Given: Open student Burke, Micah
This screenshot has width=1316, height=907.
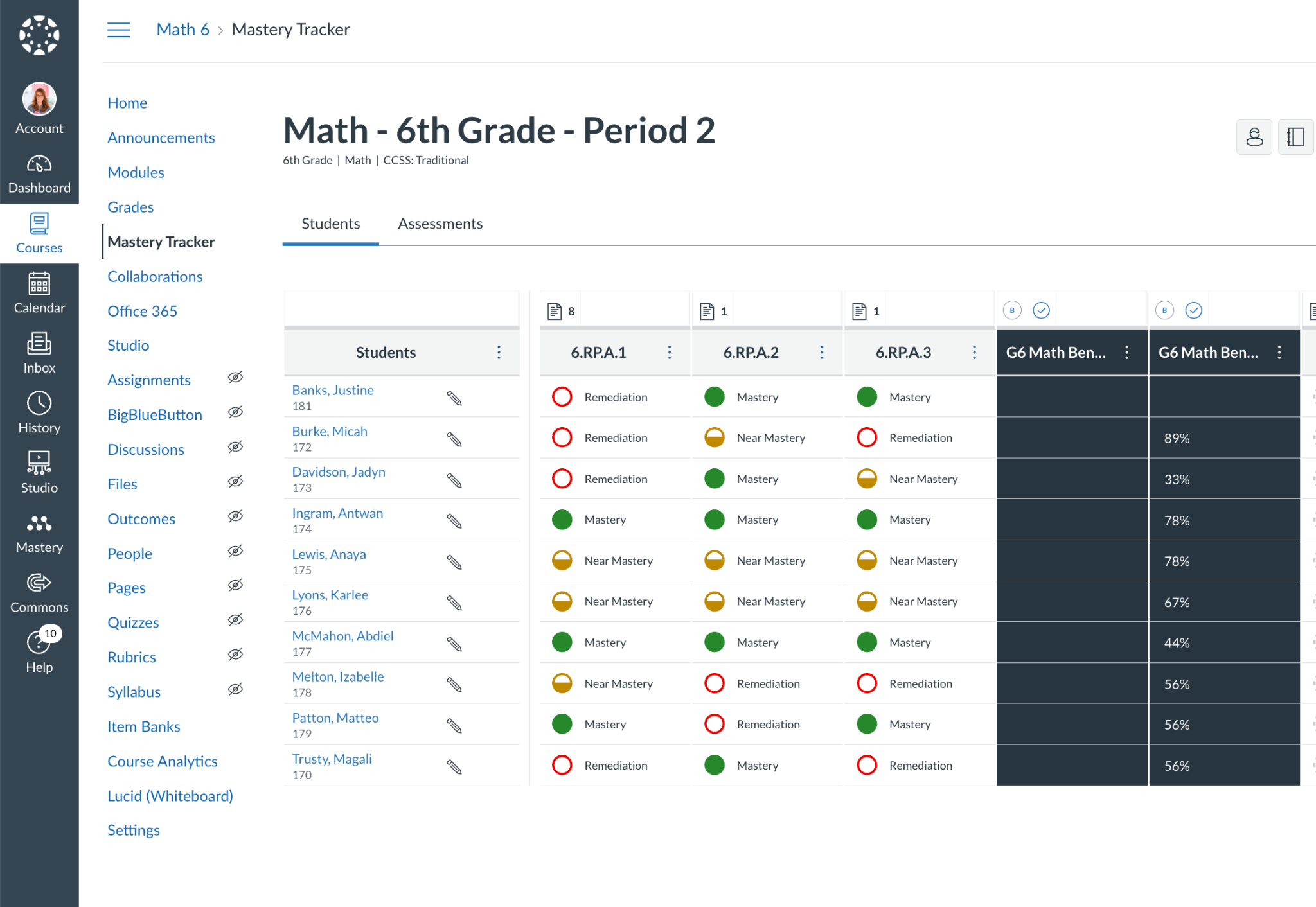Looking at the screenshot, I should point(330,431).
